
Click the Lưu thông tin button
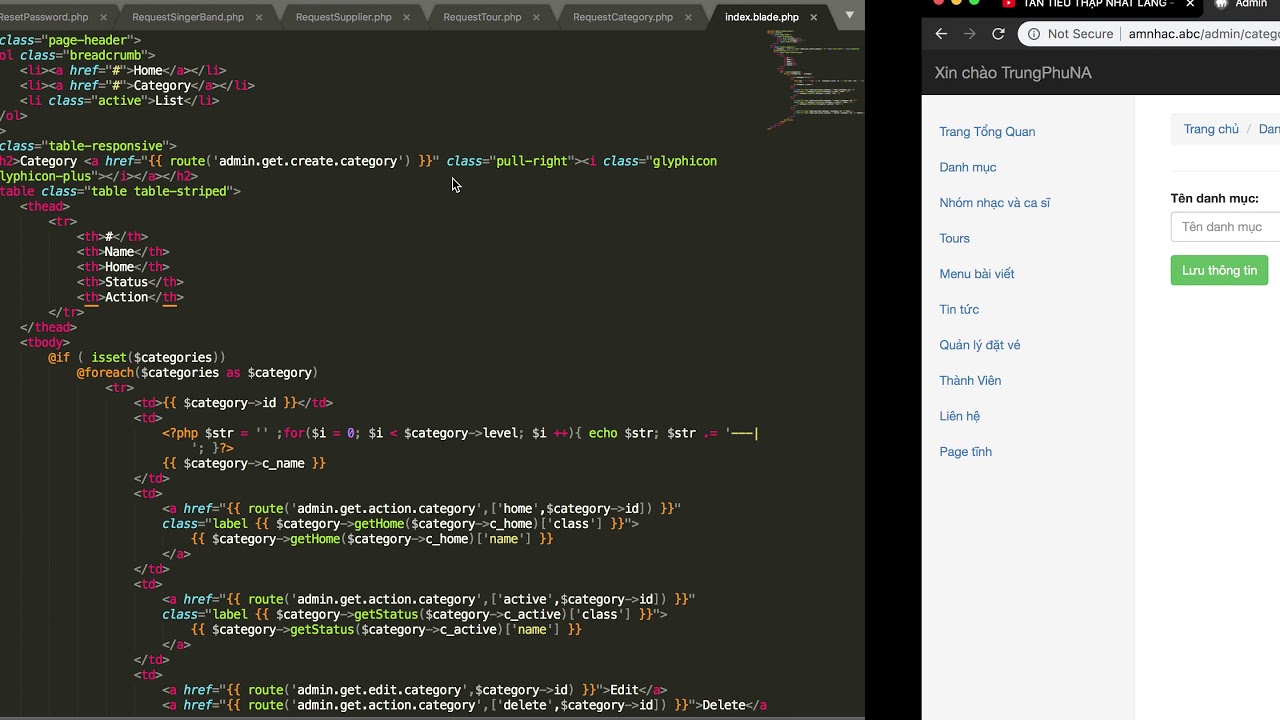click(x=1219, y=270)
